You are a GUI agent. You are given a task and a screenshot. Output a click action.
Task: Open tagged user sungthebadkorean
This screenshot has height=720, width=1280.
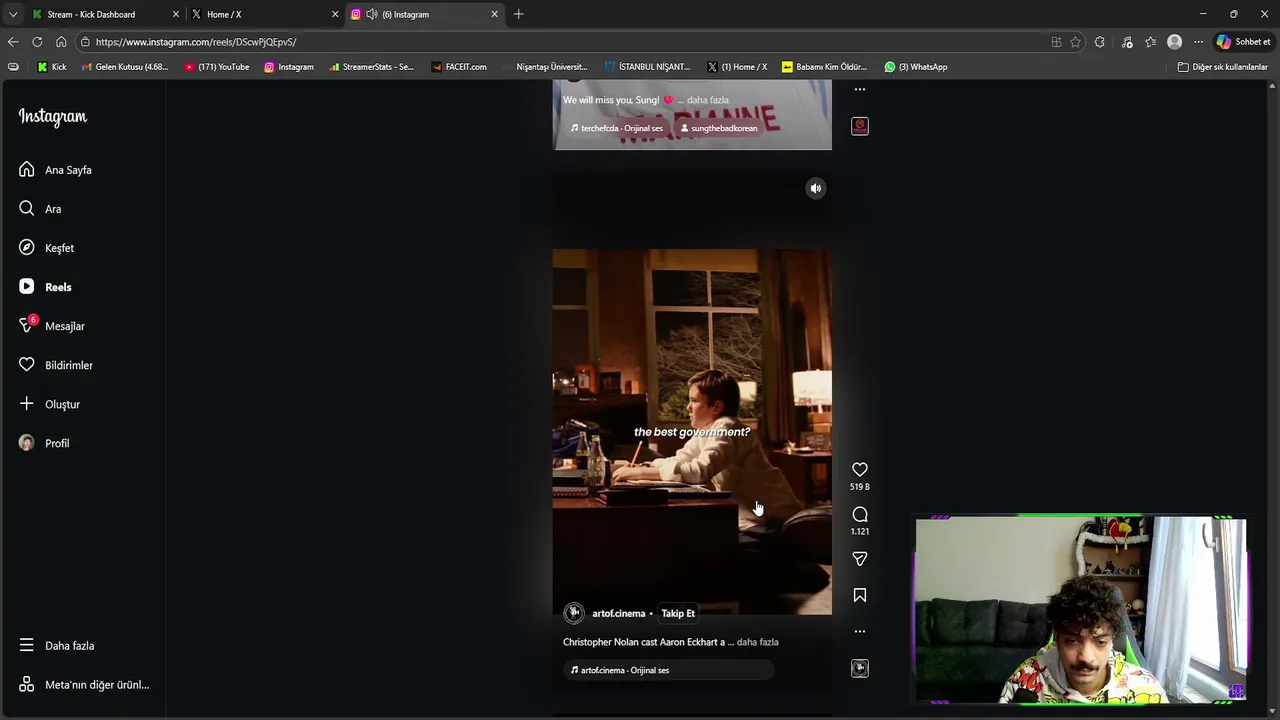click(x=719, y=128)
